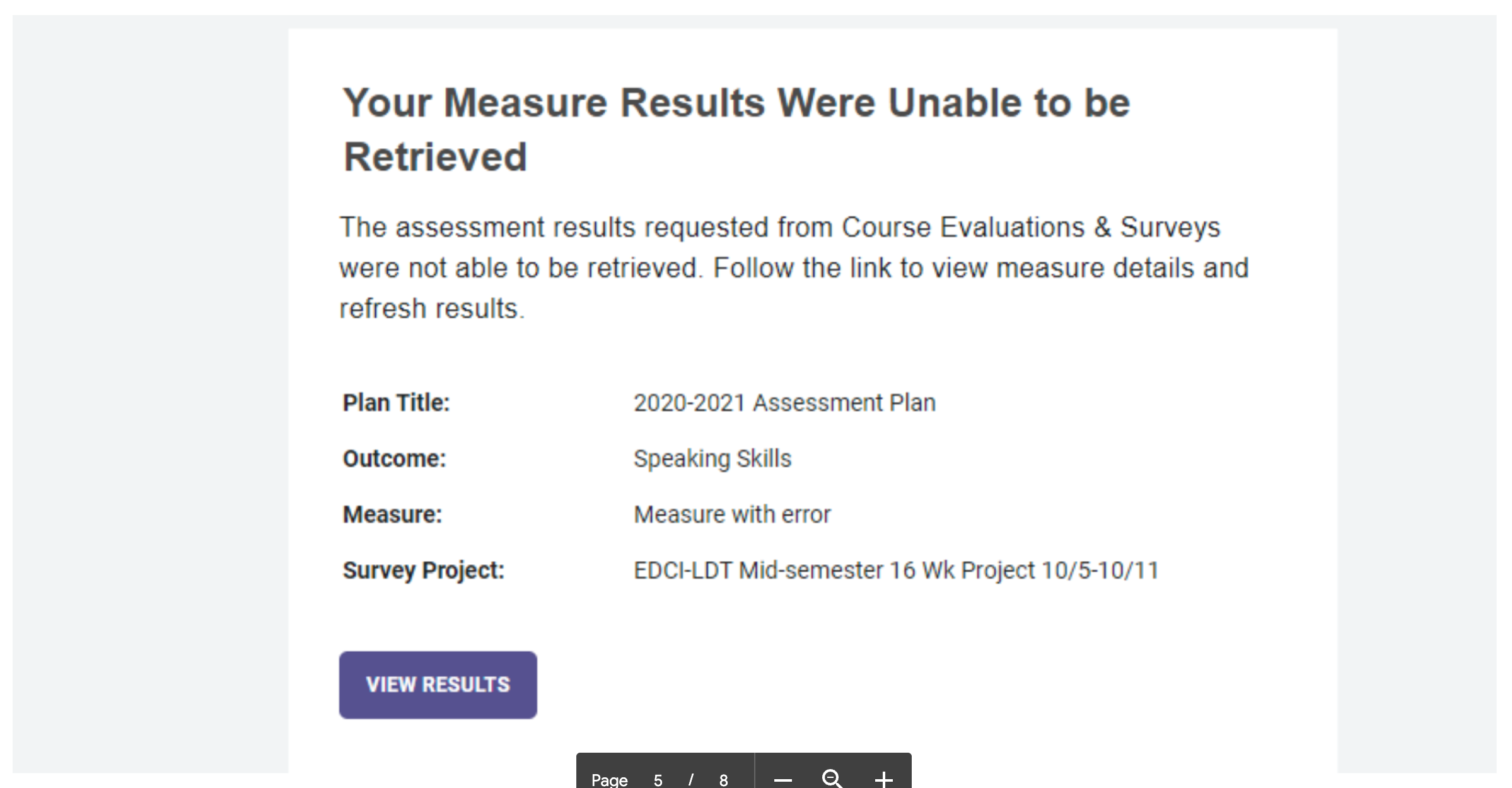Click the Measure with error text
The image size is (1512, 788).
732,514
